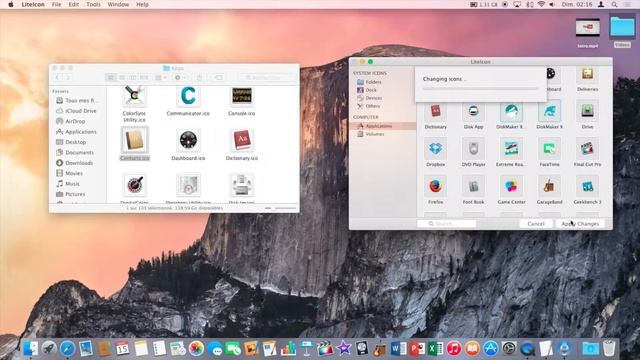The image size is (640, 360).
Task: Select the Disk App icon in LiteIcon
Action: tap(473, 111)
